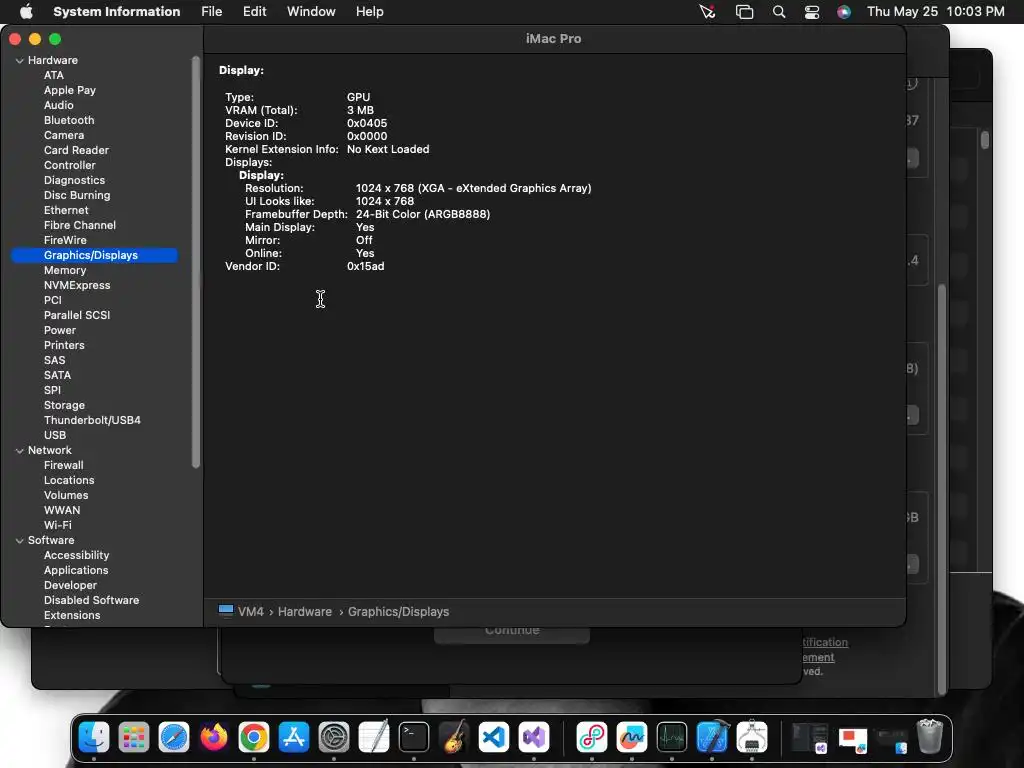Click the Framebuffer Depth value 24-Bit Color

tap(423, 214)
